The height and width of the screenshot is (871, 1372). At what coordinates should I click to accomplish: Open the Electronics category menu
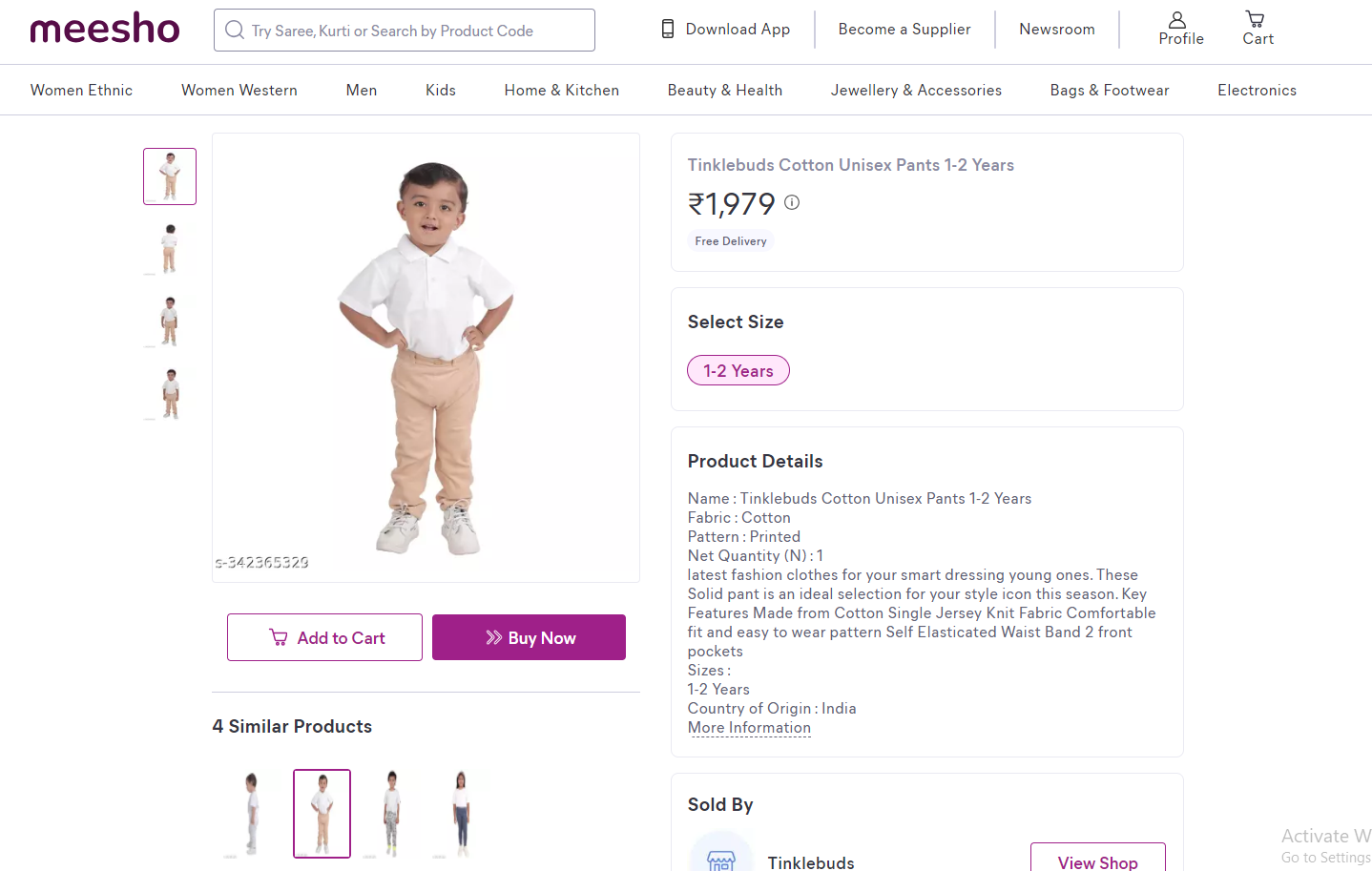click(1257, 91)
